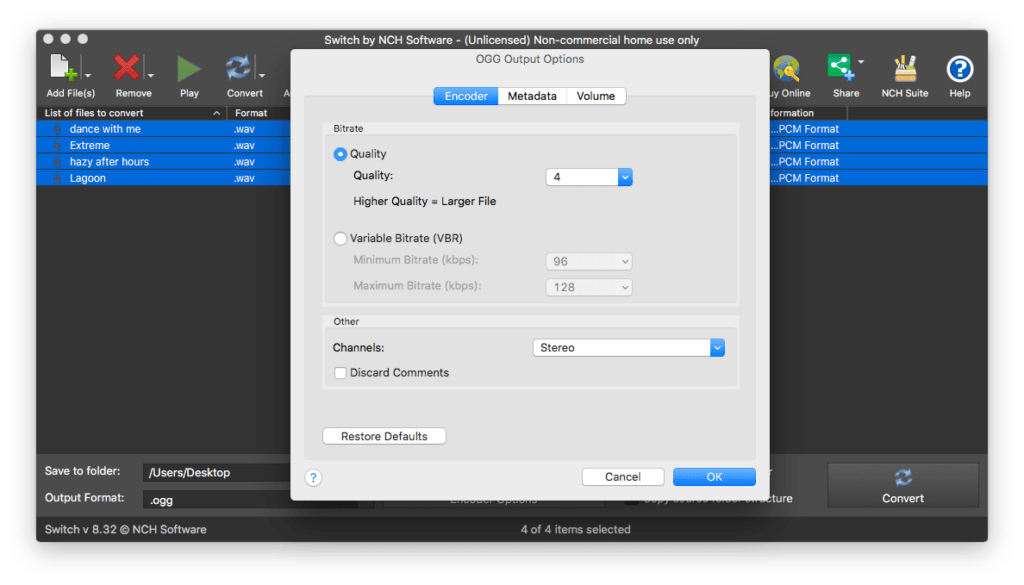This screenshot has width=1024, height=585.
Task: Select the 'Extreme' file row
Action: 163,146
